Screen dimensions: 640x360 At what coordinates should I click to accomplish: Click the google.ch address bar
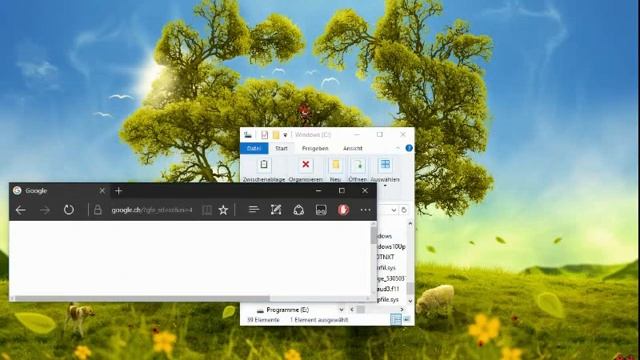pos(151,210)
